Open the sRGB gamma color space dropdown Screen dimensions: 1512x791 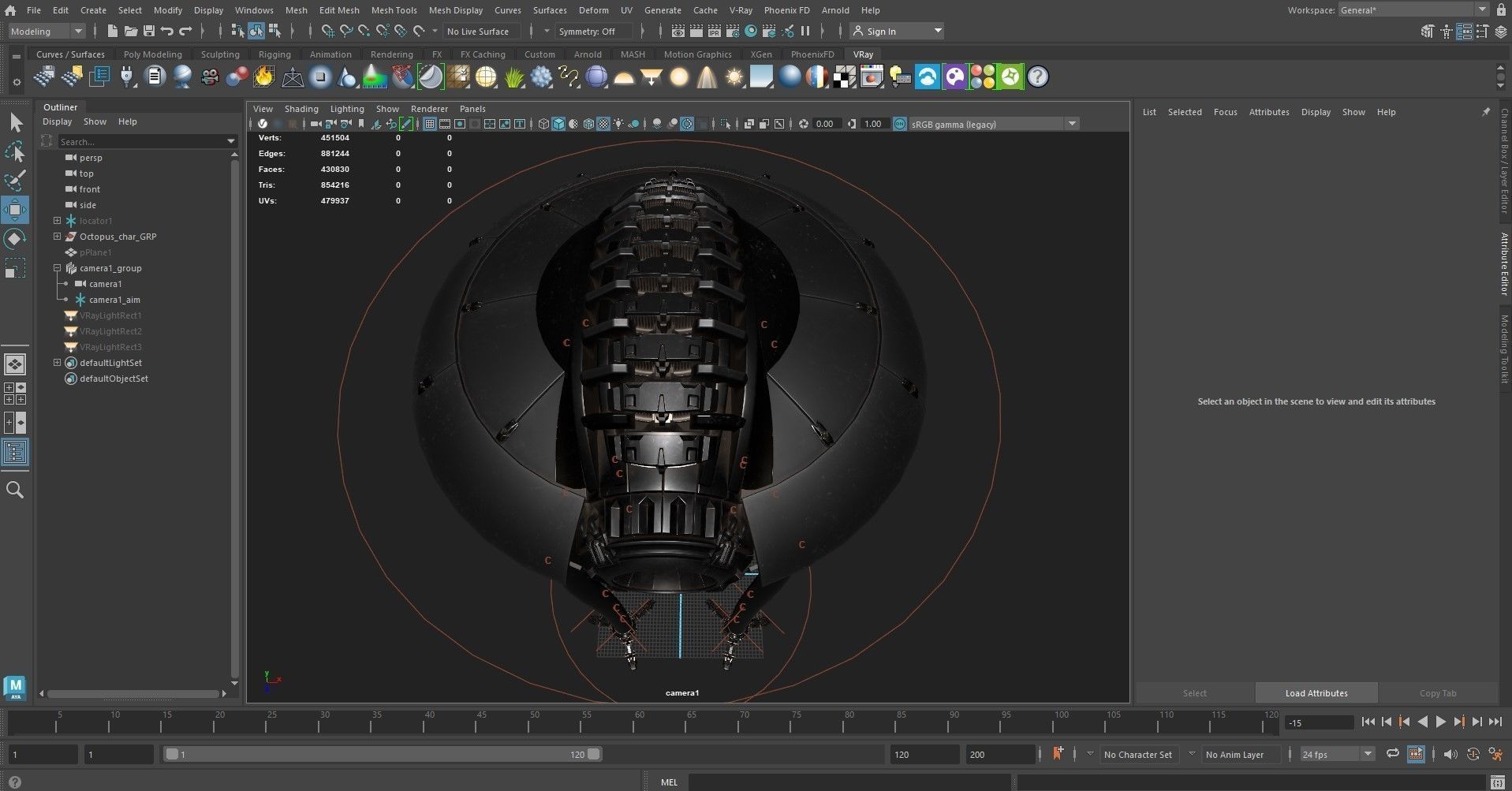[x=994, y=124]
